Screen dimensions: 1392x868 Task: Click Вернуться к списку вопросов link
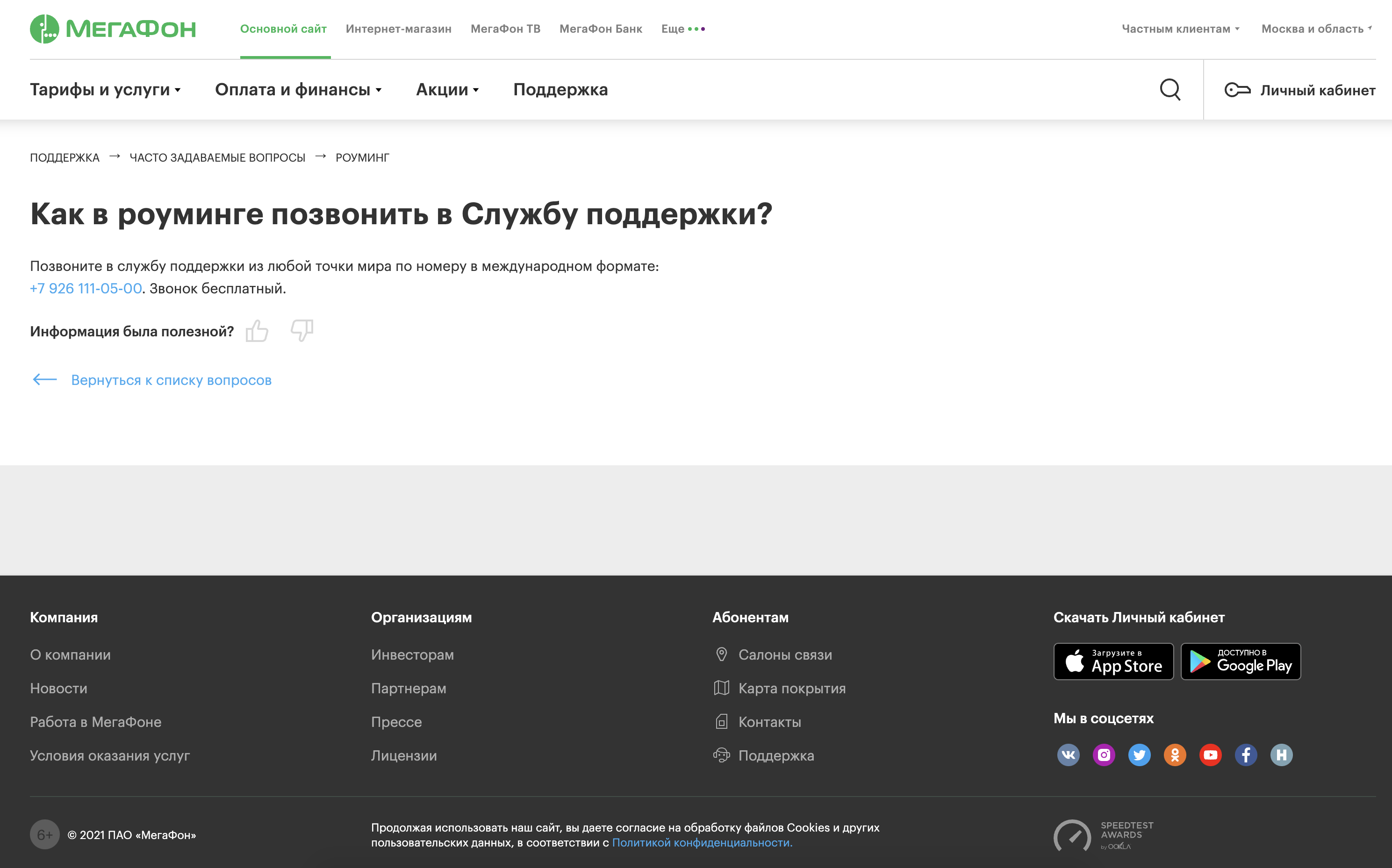(x=172, y=380)
